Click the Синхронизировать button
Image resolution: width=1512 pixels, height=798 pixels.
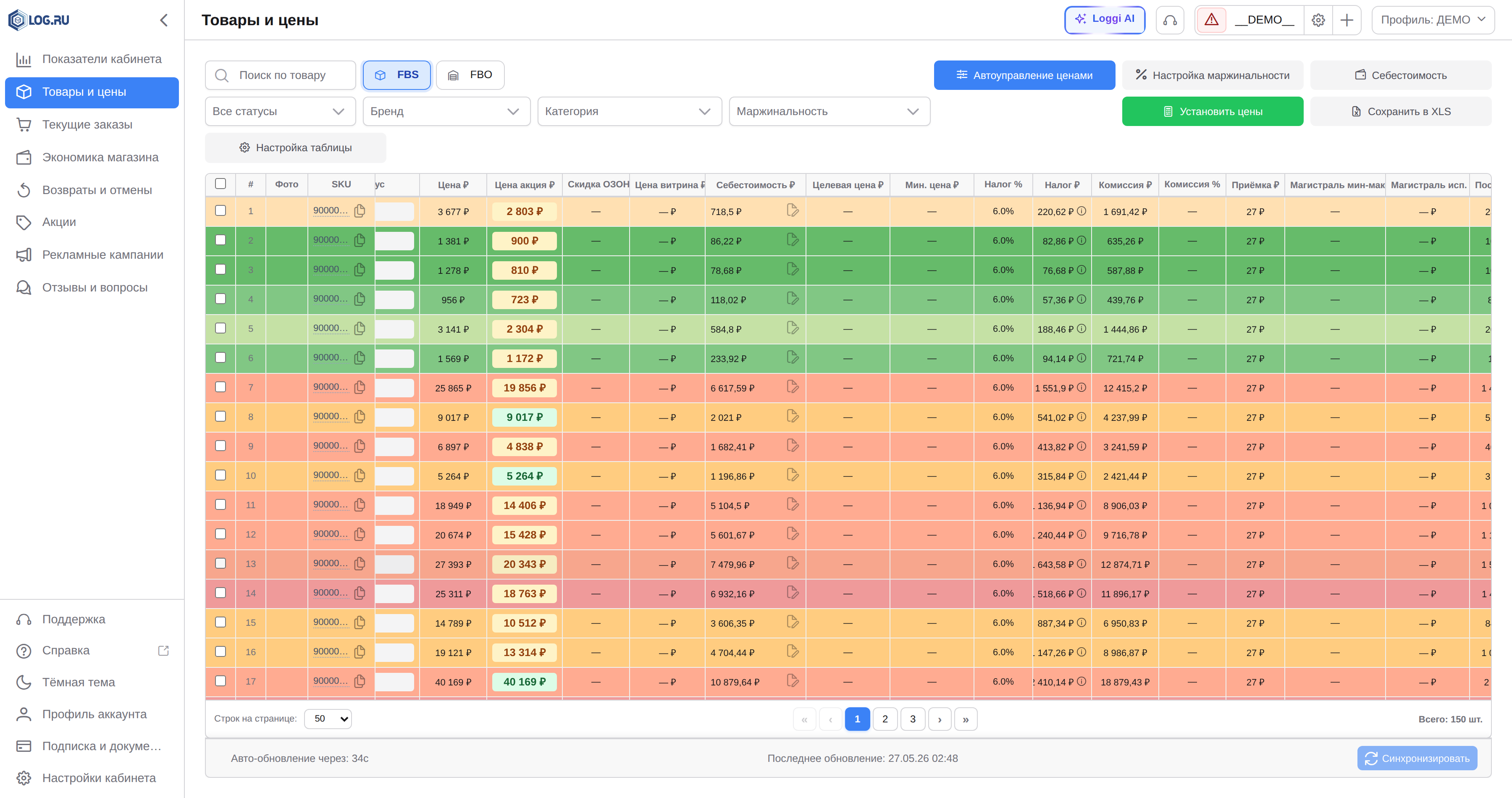(x=1417, y=758)
